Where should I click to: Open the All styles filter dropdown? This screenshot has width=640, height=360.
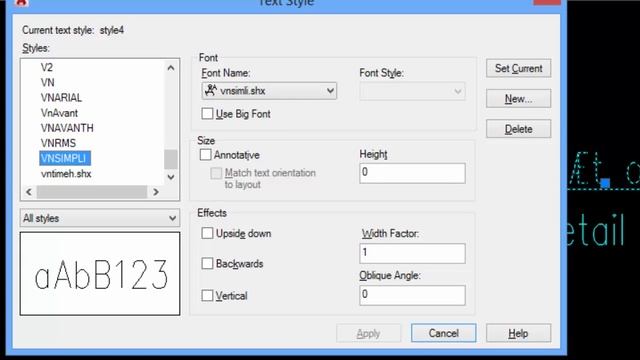(x=100, y=218)
